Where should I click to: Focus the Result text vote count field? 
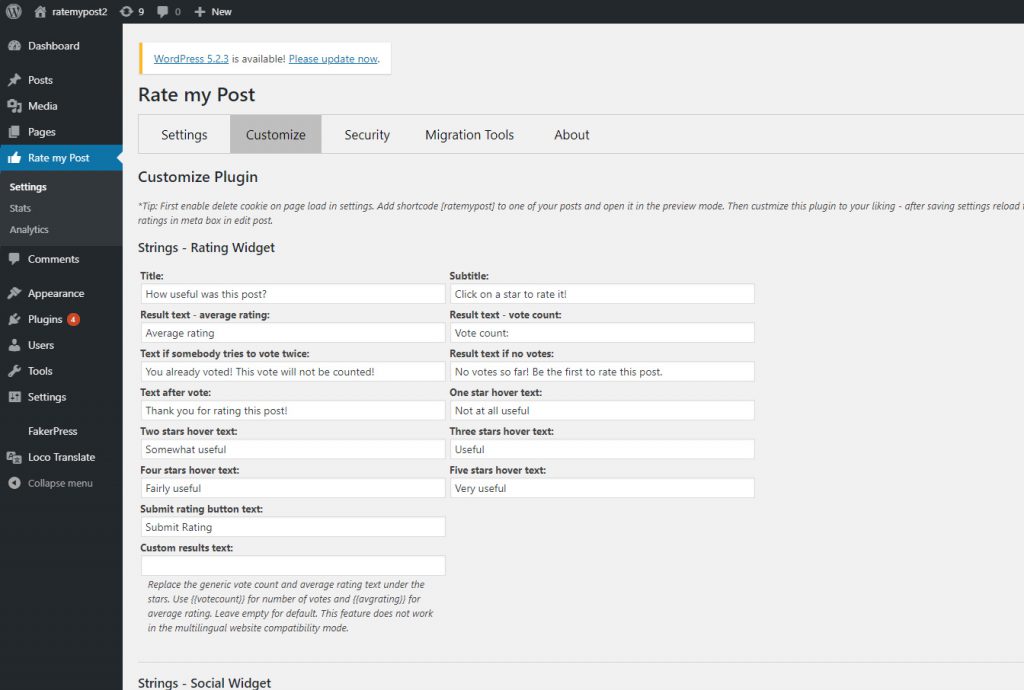pos(602,333)
